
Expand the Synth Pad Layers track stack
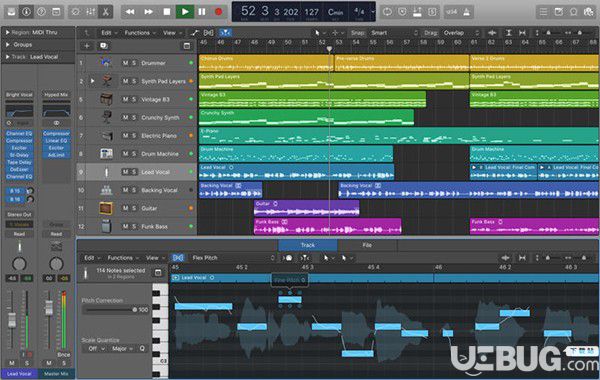pos(92,81)
